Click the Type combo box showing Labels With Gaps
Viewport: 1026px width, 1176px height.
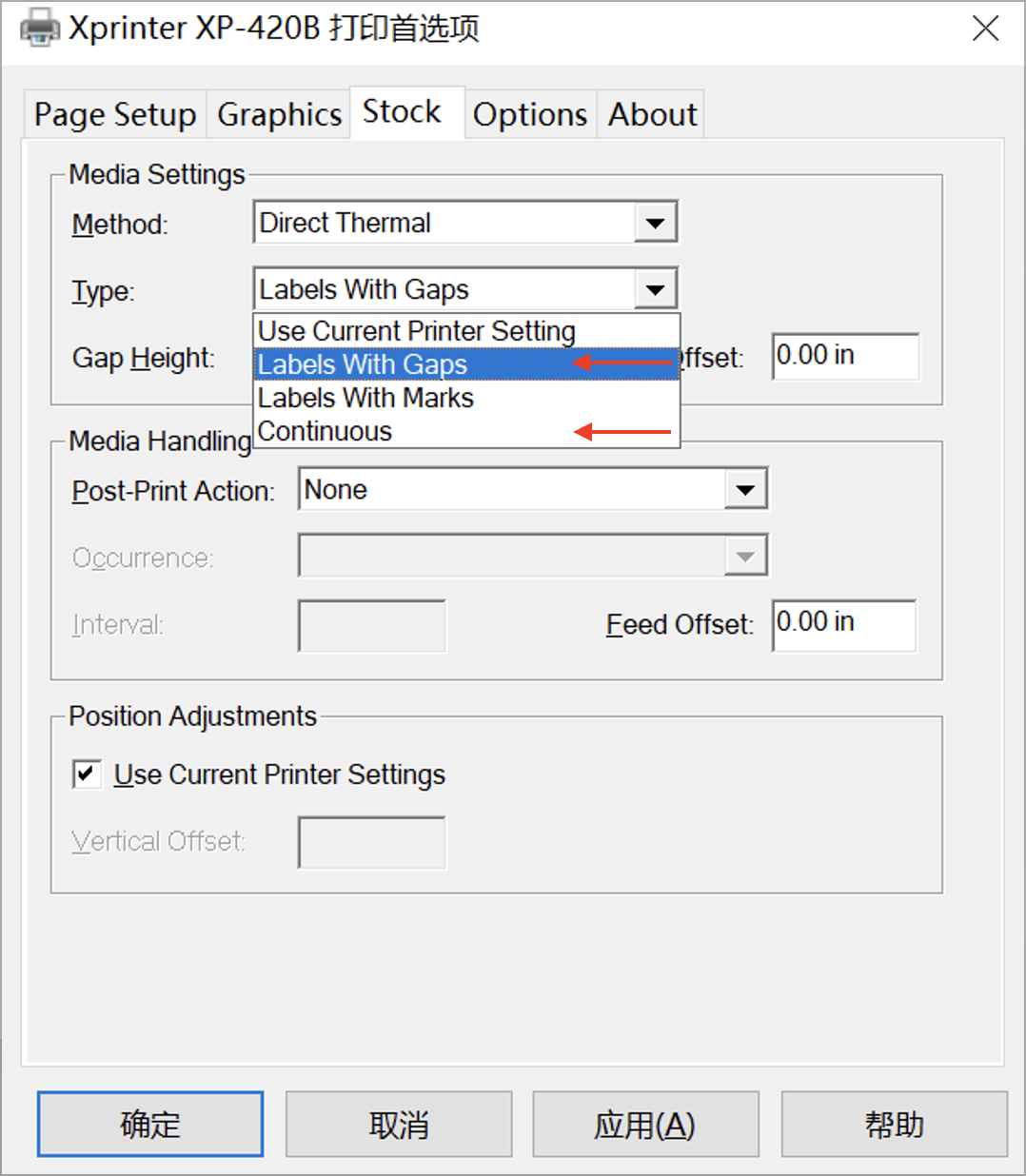tap(465, 289)
